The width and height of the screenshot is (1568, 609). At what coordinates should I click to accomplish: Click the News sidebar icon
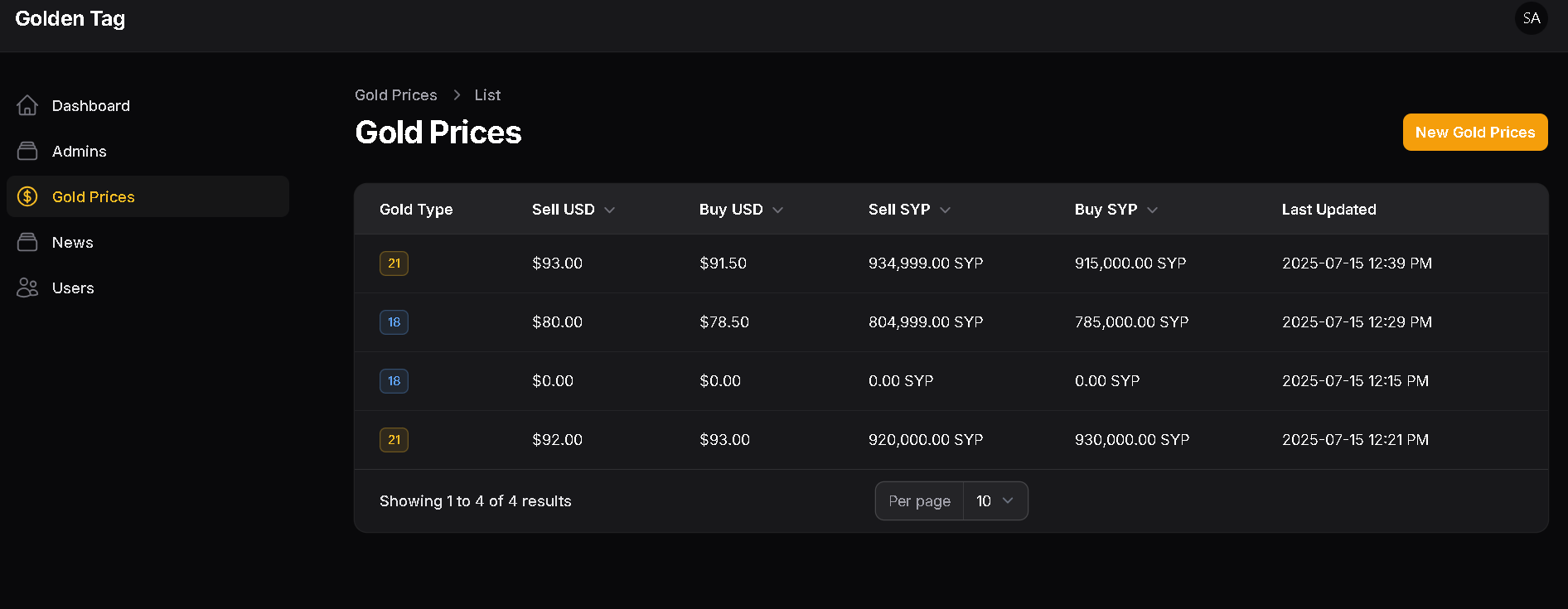27,242
